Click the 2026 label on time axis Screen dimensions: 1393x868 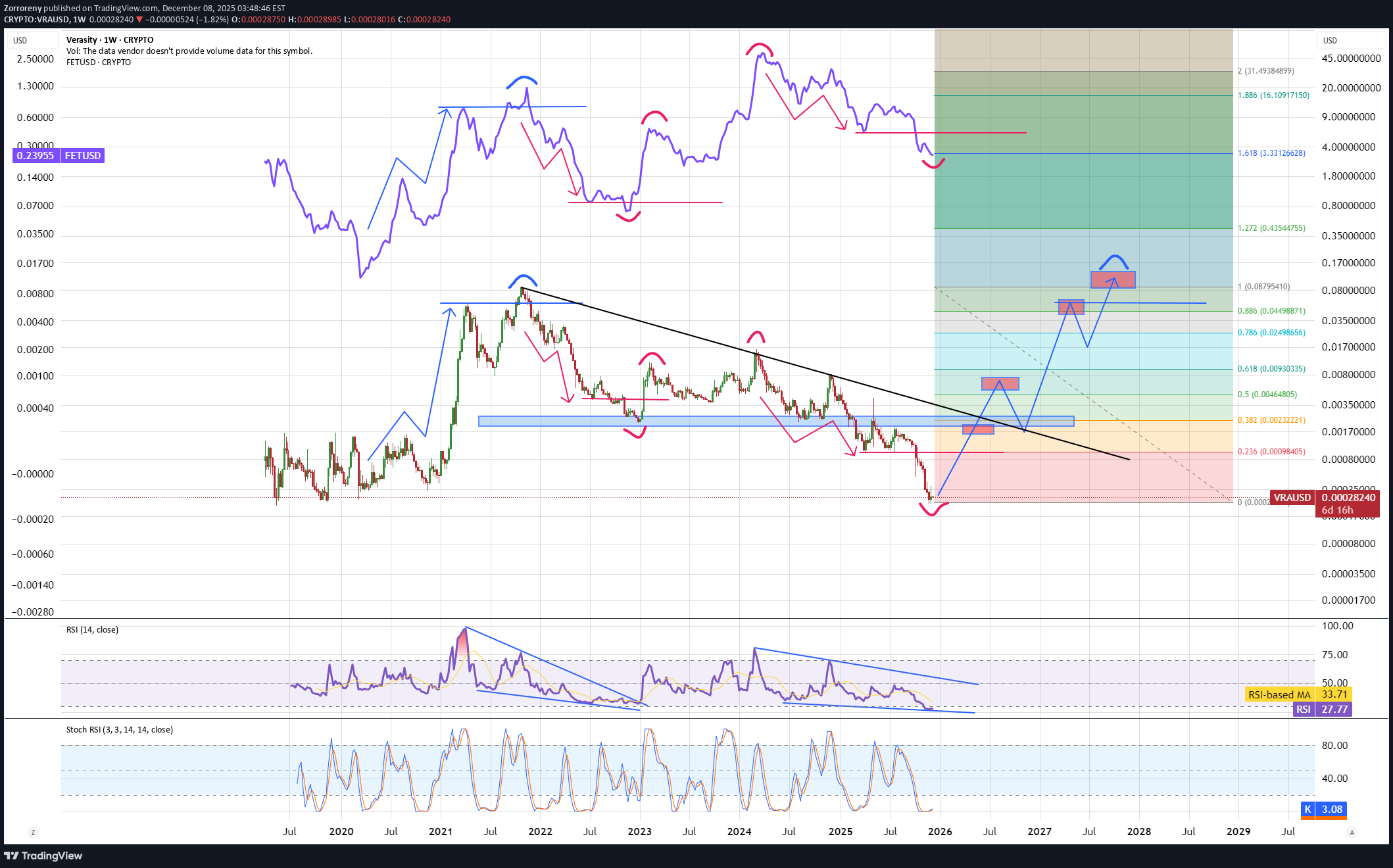939,832
